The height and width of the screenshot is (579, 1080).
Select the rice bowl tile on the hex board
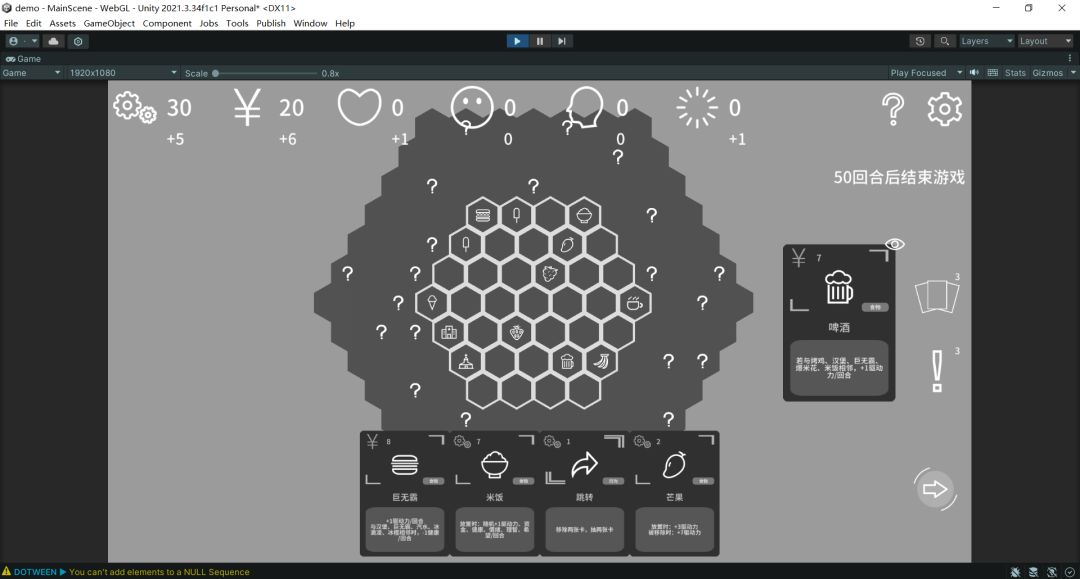[x=584, y=215]
